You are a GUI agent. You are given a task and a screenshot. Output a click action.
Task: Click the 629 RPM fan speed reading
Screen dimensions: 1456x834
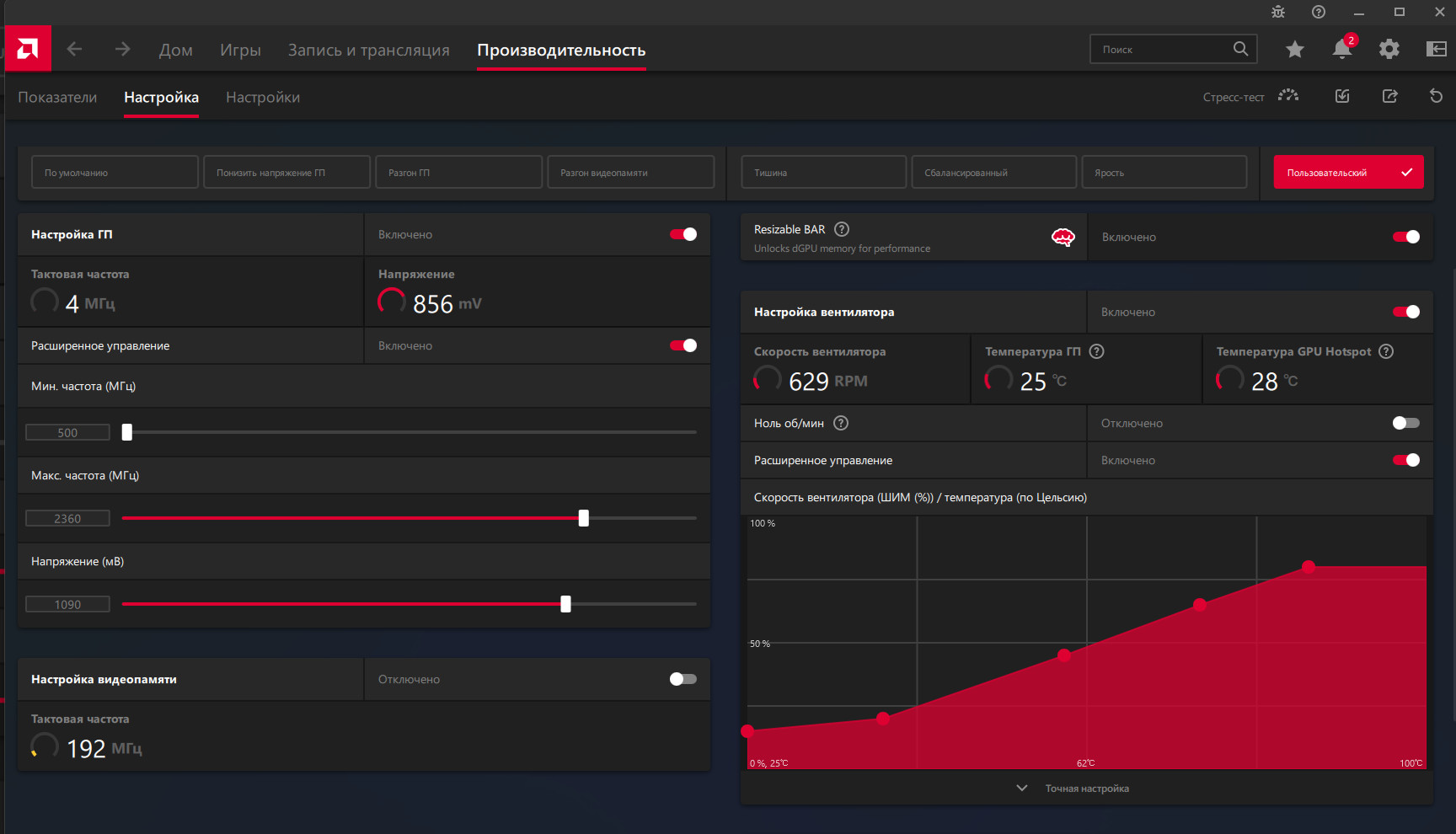827,381
